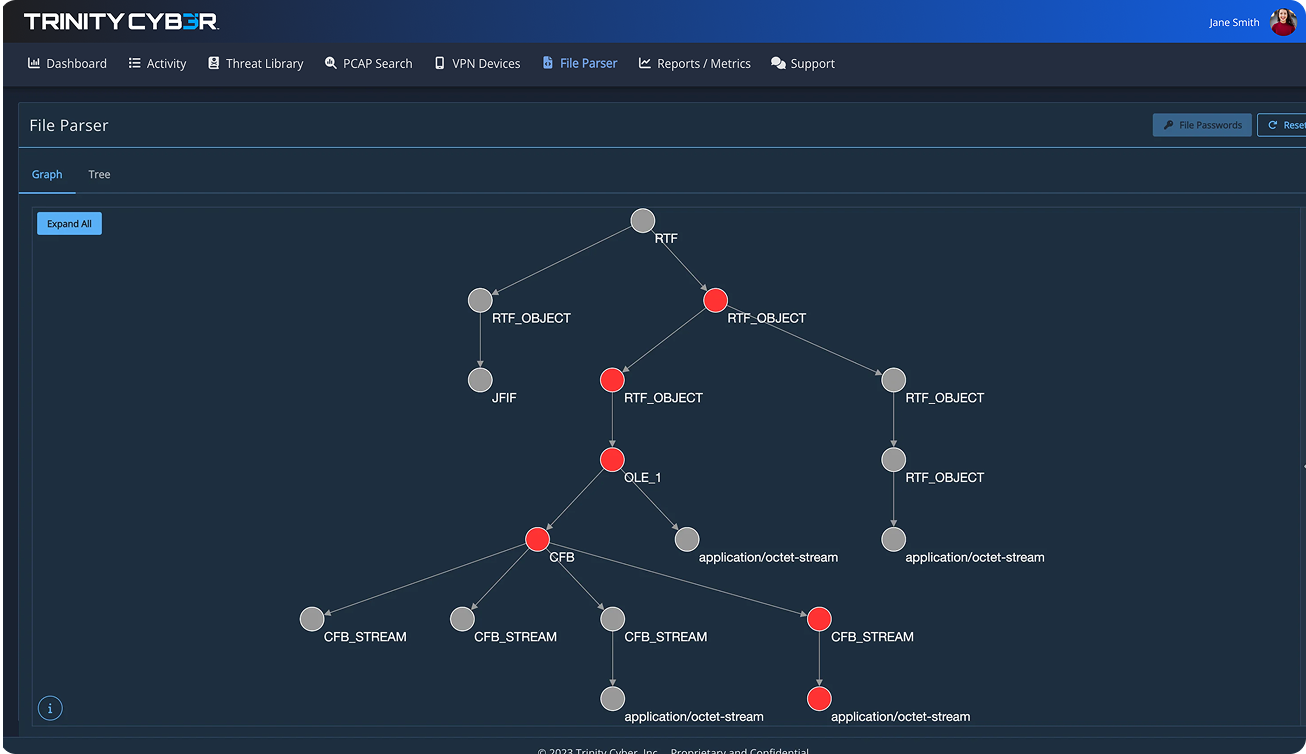
Task: Select the lower gray RTF_OBJECT node on right branch
Action: pyautogui.click(x=894, y=460)
